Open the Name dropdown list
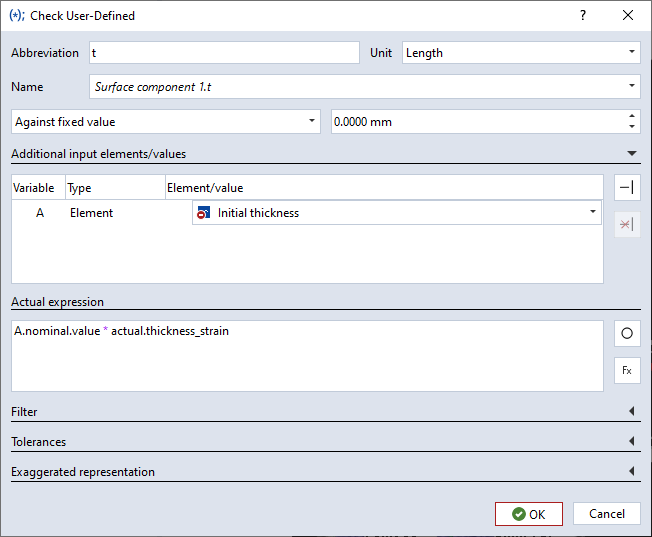 coord(632,87)
